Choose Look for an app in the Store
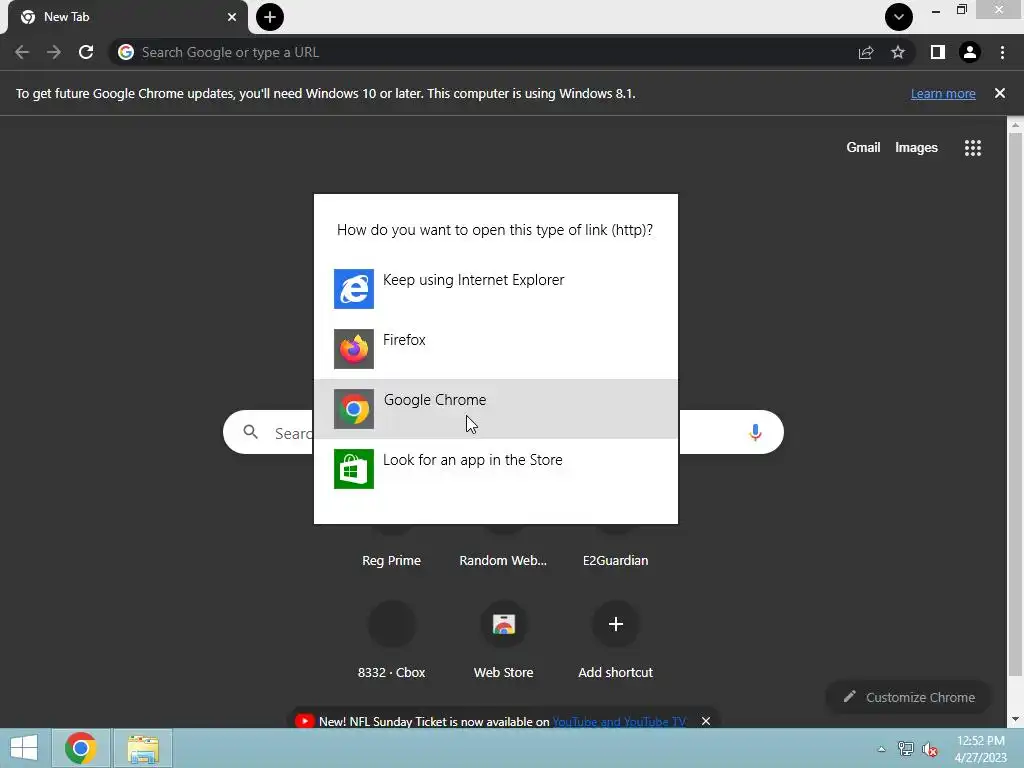The image size is (1024, 768). point(496,469)
